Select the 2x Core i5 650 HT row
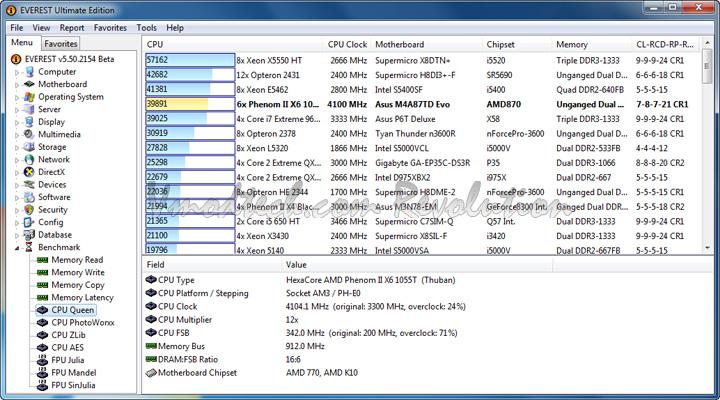 point(422,221)
